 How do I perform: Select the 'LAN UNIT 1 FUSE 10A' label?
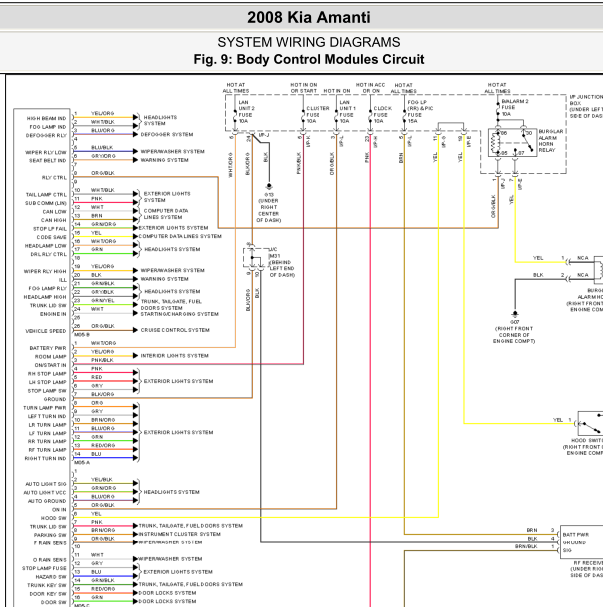[348, 112]
